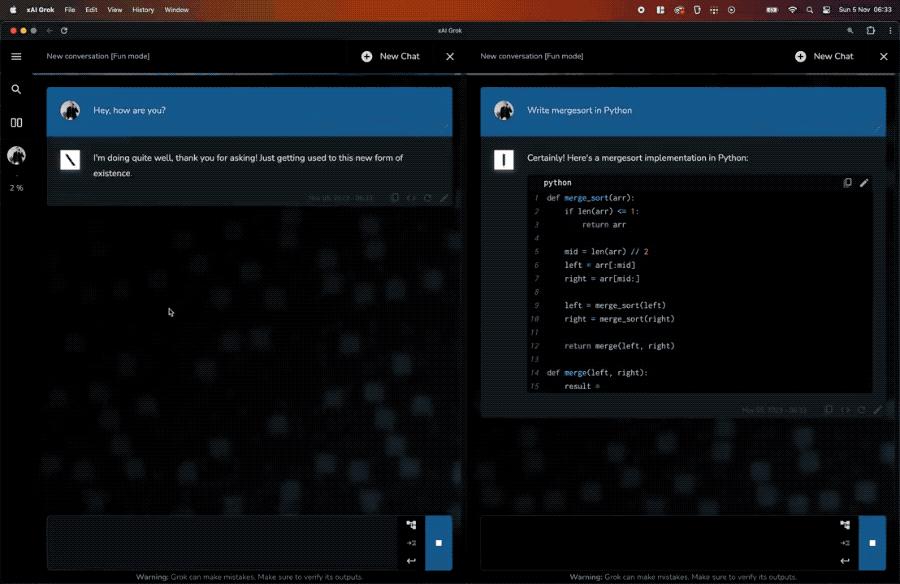Open the History menu in menu bar
The width and height of the screenshot is (900, 584).
coord(143,9)
